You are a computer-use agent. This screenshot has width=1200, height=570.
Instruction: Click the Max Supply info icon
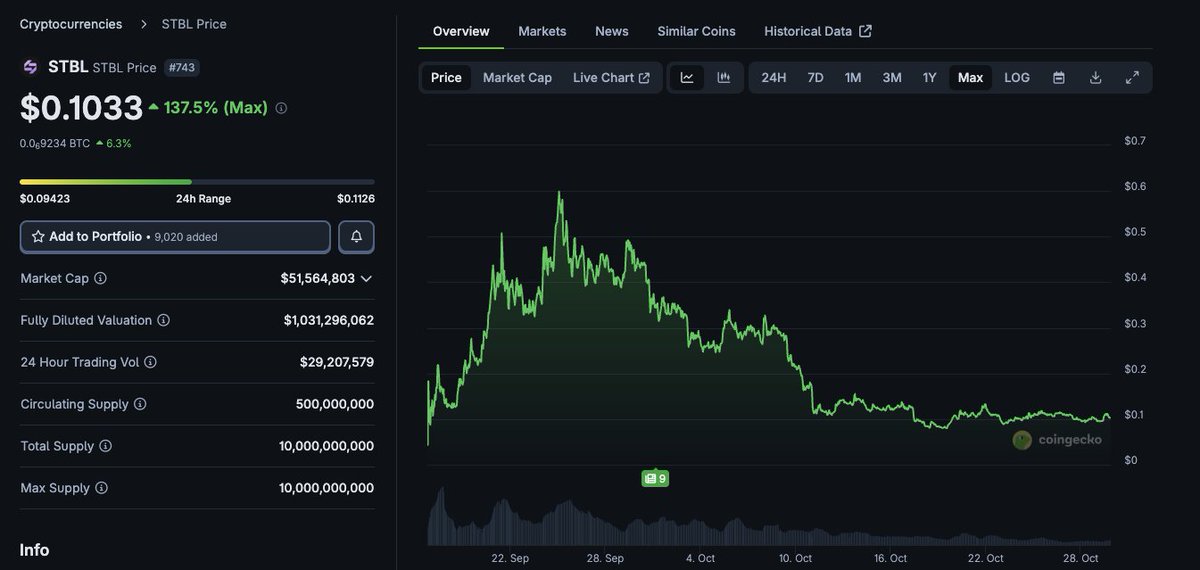tap(101, 488)
